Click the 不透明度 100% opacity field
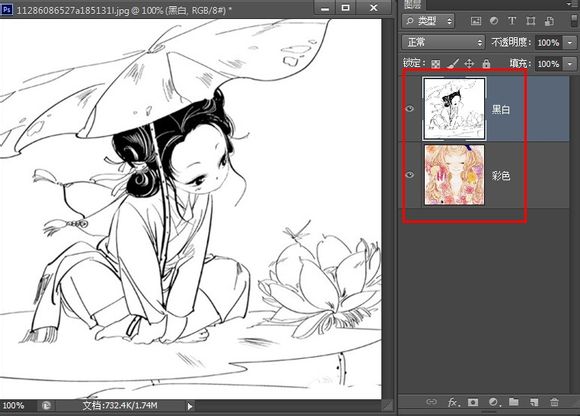The height and width of the screenshot is (416, 580). coord(548,43)
